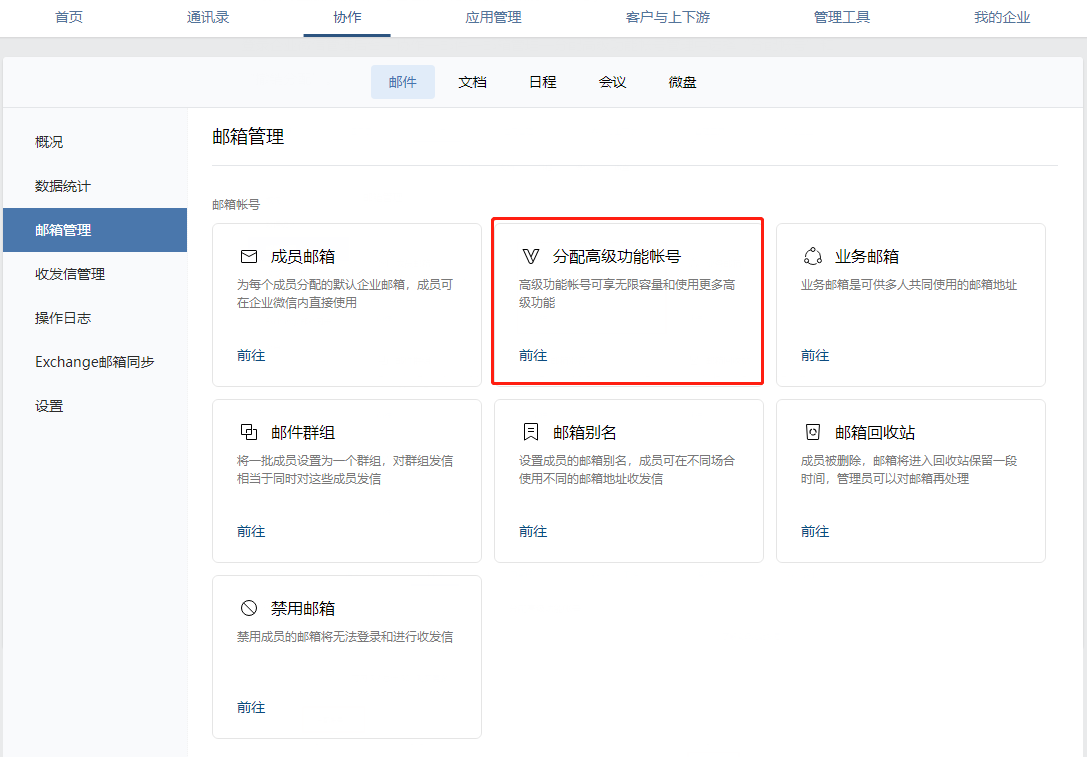This screenshot has width=1087, height=757.
Task: Open 前往 link under 成员邮箱
Action: pyautogui.click(x=251, y=355)
